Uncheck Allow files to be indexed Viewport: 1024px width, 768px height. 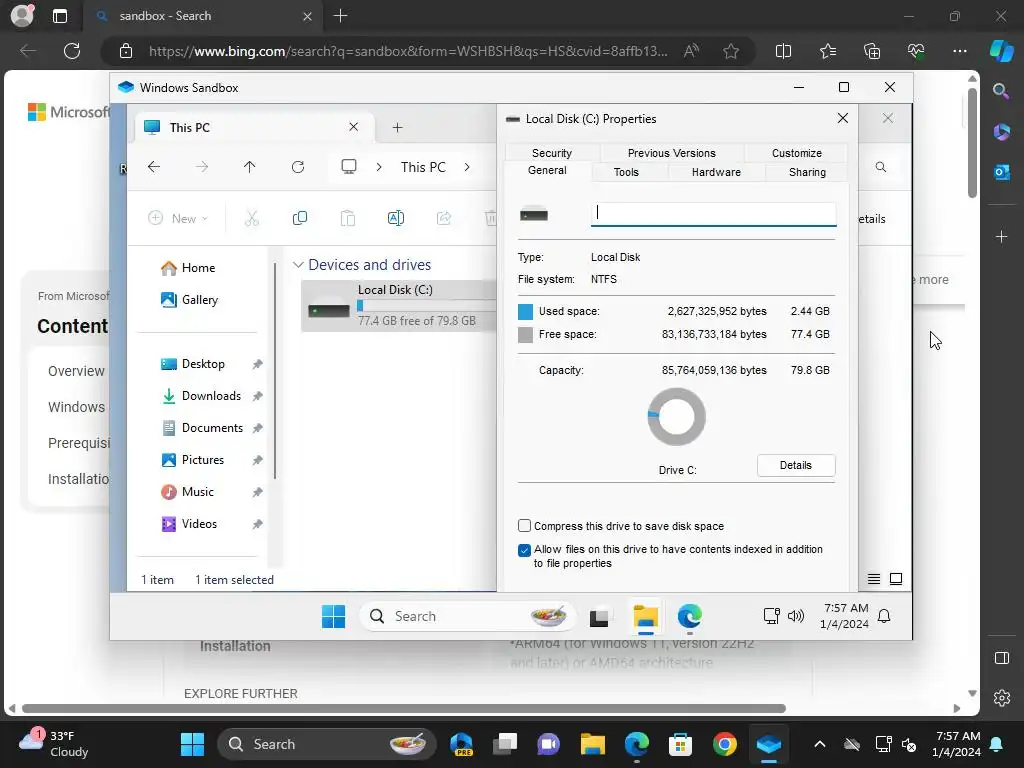[x=524, y=550]
